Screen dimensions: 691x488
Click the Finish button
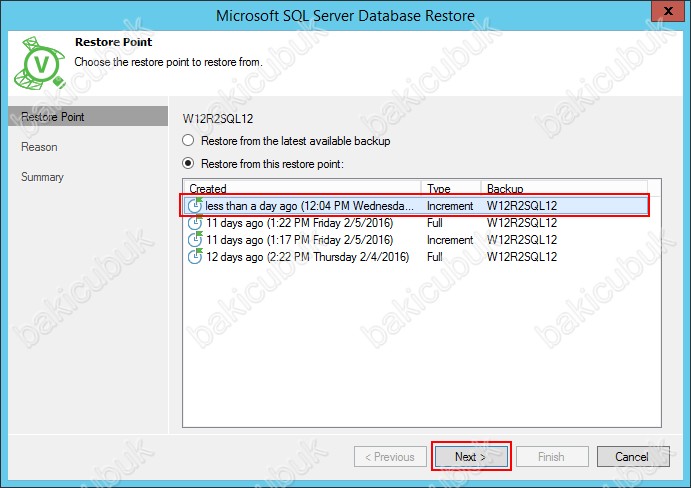(552, 457)
